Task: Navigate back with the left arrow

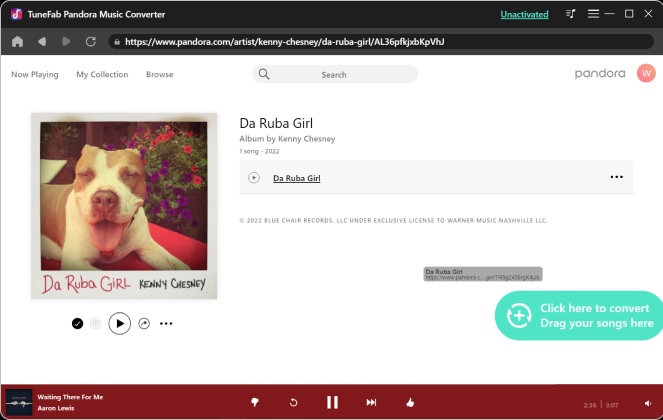Action: pos(42,41)
